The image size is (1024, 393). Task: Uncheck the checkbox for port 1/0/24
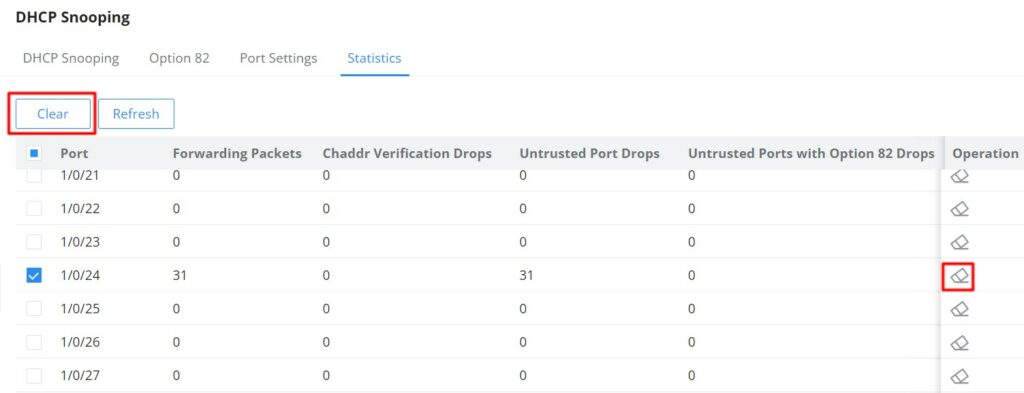[x=34, y=275]
